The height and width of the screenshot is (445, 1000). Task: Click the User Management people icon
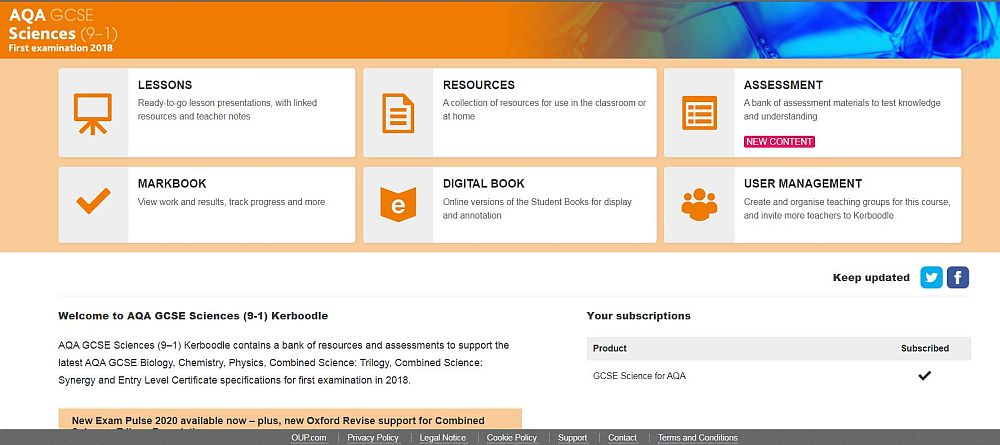tap(699, 203)
